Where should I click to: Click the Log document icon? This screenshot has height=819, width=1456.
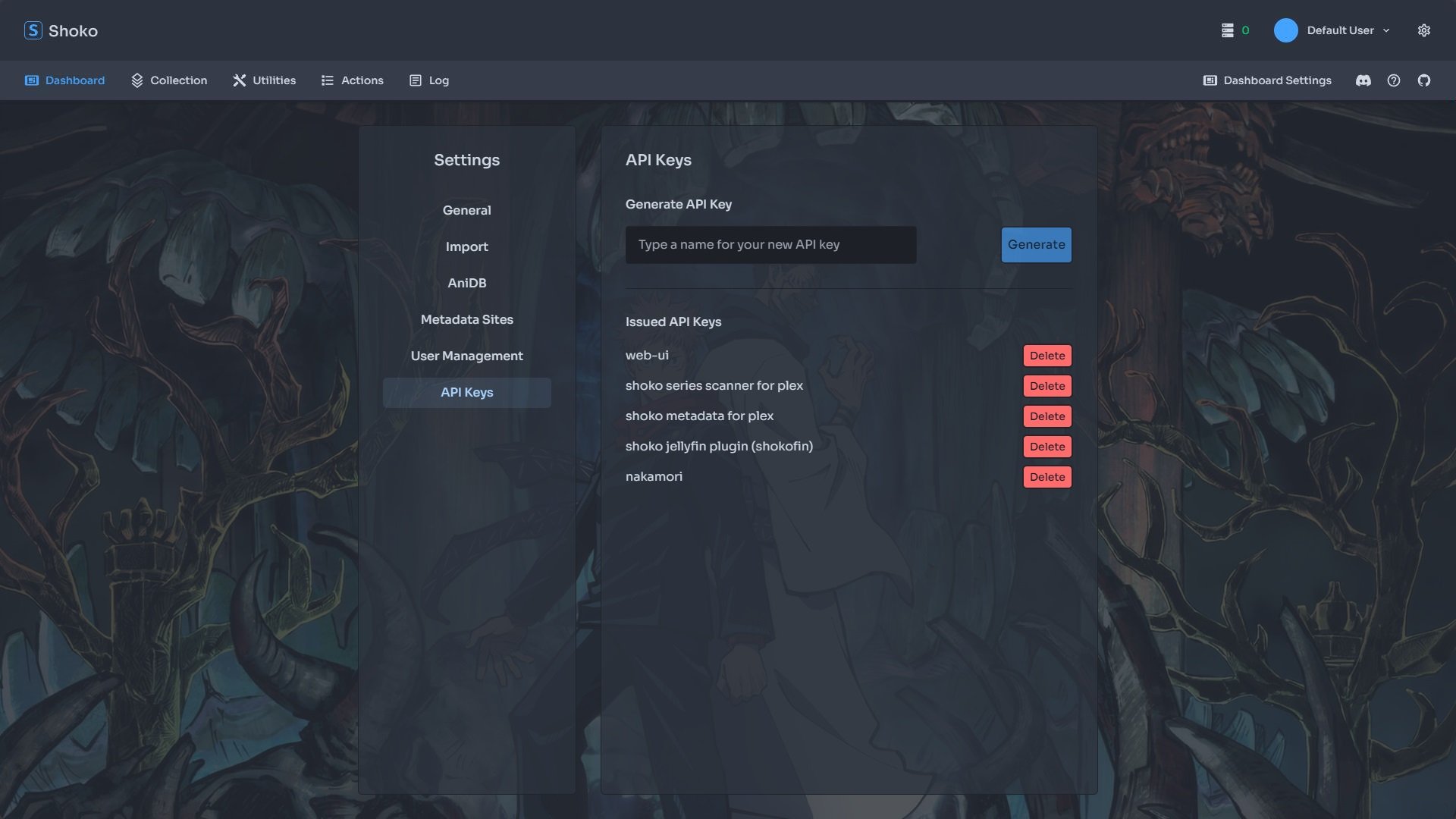pos(415,80)
